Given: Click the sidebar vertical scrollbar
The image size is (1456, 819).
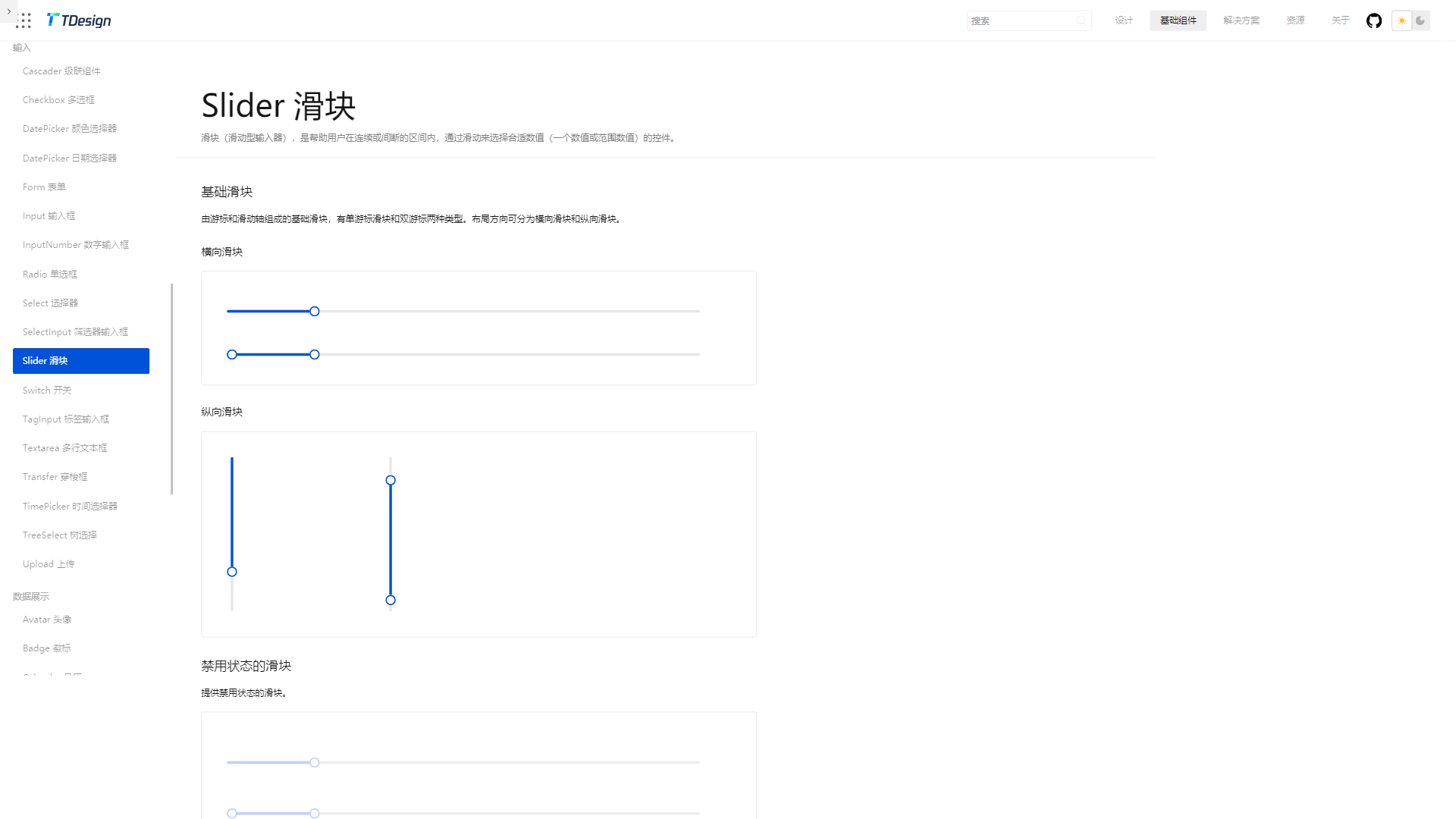Looking at the screenshot, I should (x=172, y=388).
